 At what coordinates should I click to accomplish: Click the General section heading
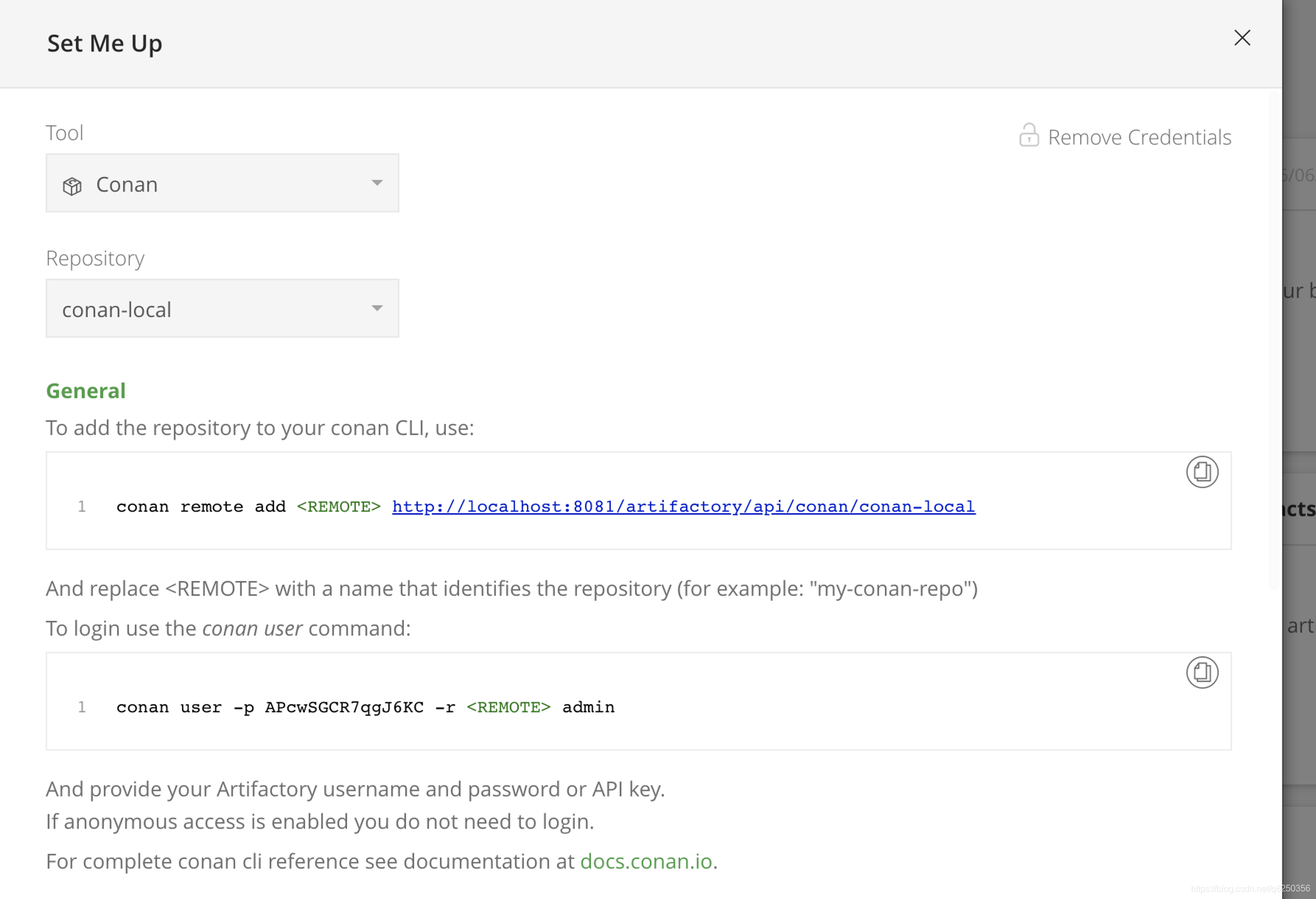pyautogui.click(x=86, y=391)
